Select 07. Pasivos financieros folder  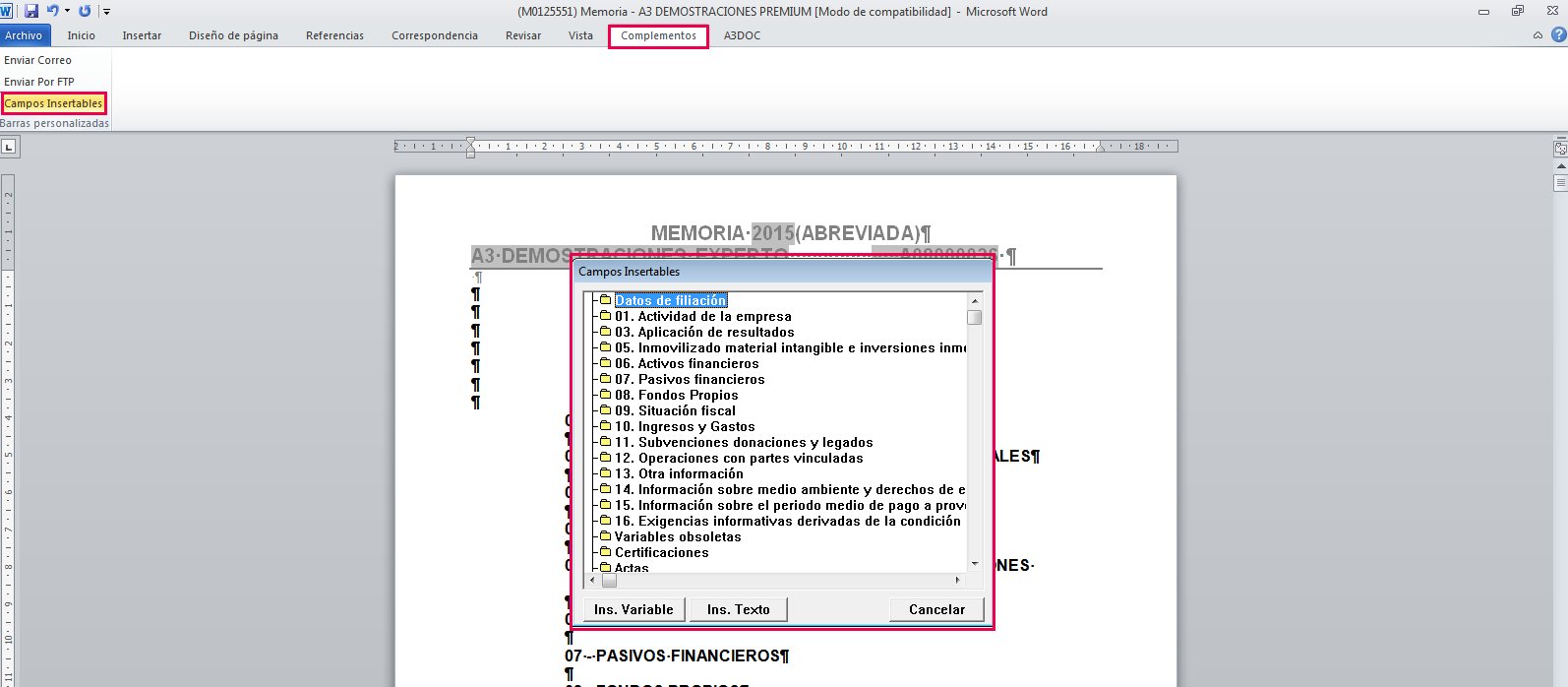click(690, 379)
